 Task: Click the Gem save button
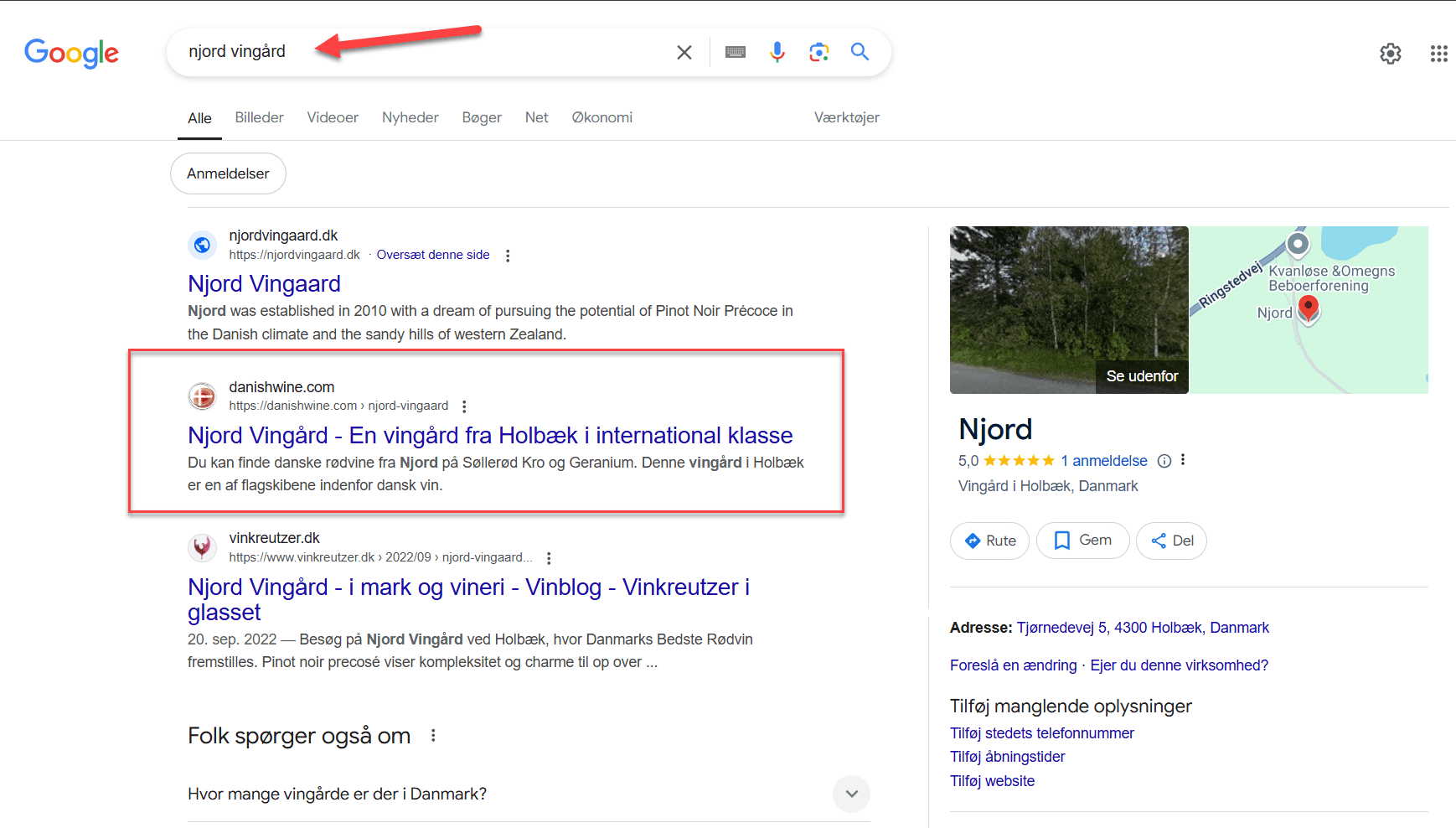[1082, 541]
